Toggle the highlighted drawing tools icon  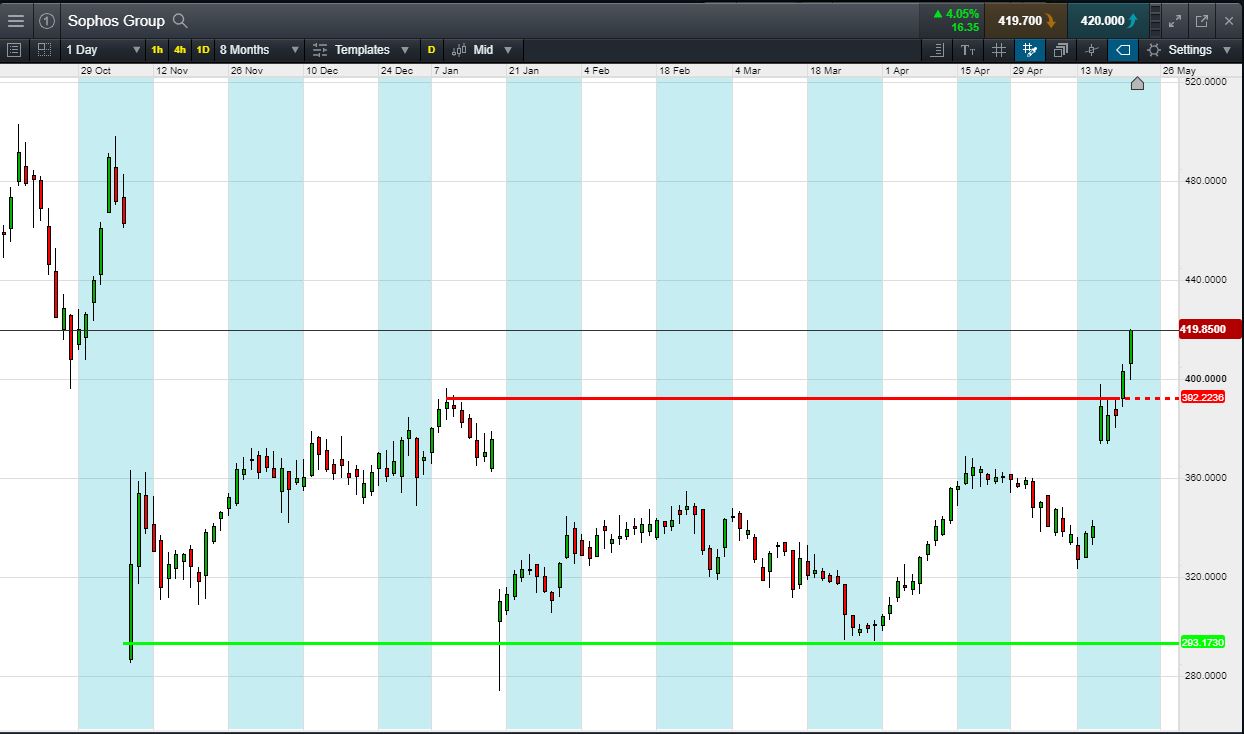pos(1029,49)
